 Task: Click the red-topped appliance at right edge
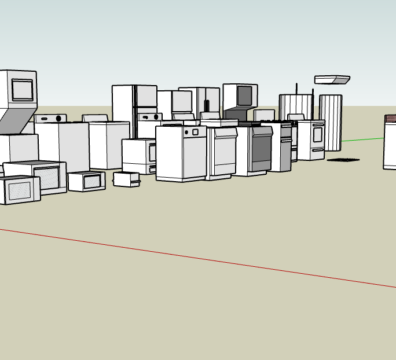tap(390, 142)
